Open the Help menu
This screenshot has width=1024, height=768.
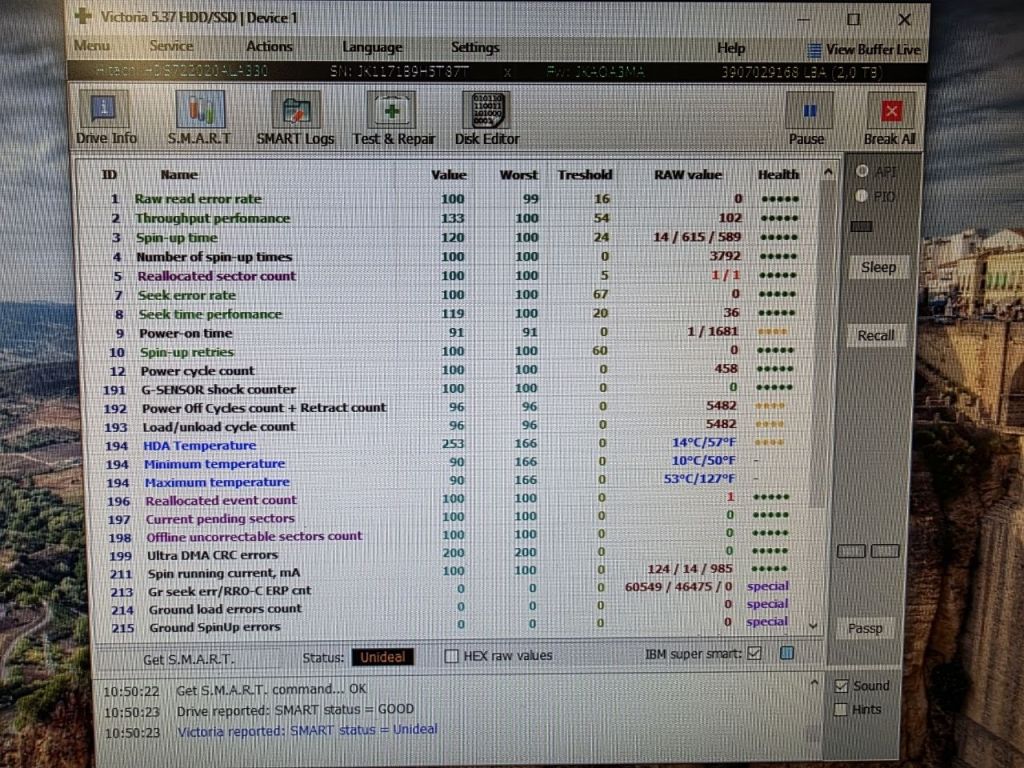point(731,48)
